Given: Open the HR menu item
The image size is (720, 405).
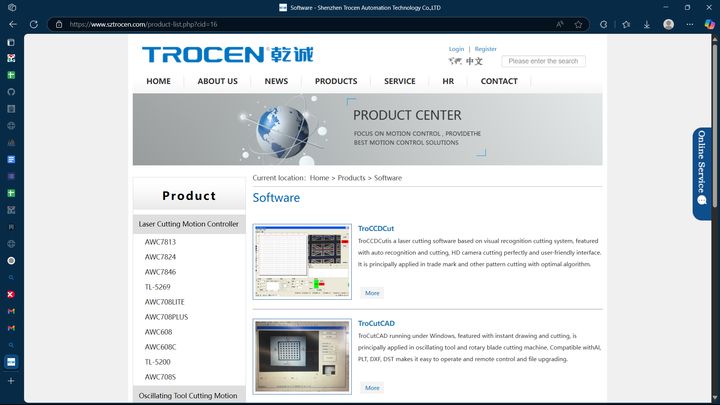Looking at the screenshot, I should [448, 81].
